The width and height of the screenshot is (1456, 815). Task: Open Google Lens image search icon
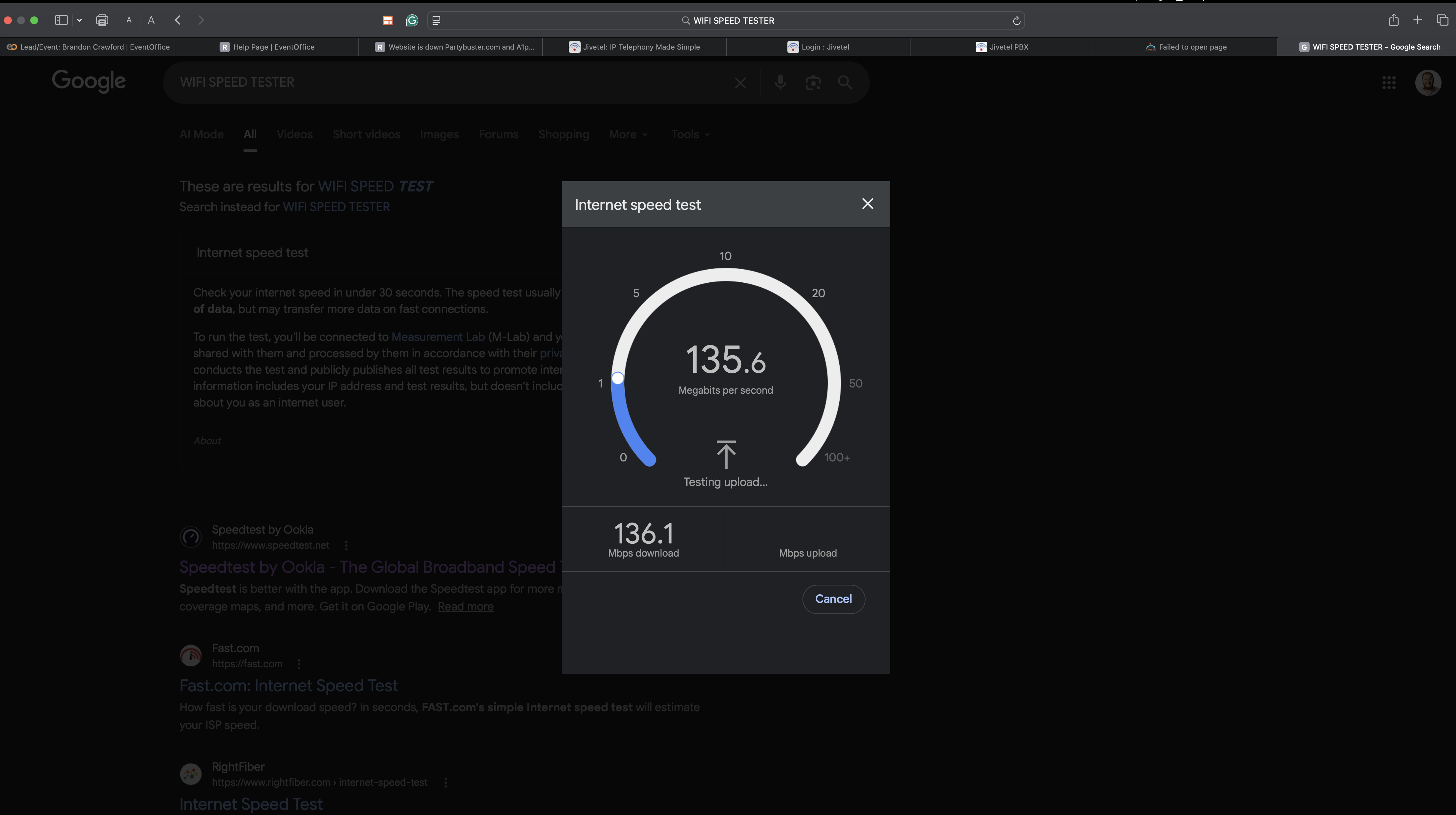[x=813, y=83]
